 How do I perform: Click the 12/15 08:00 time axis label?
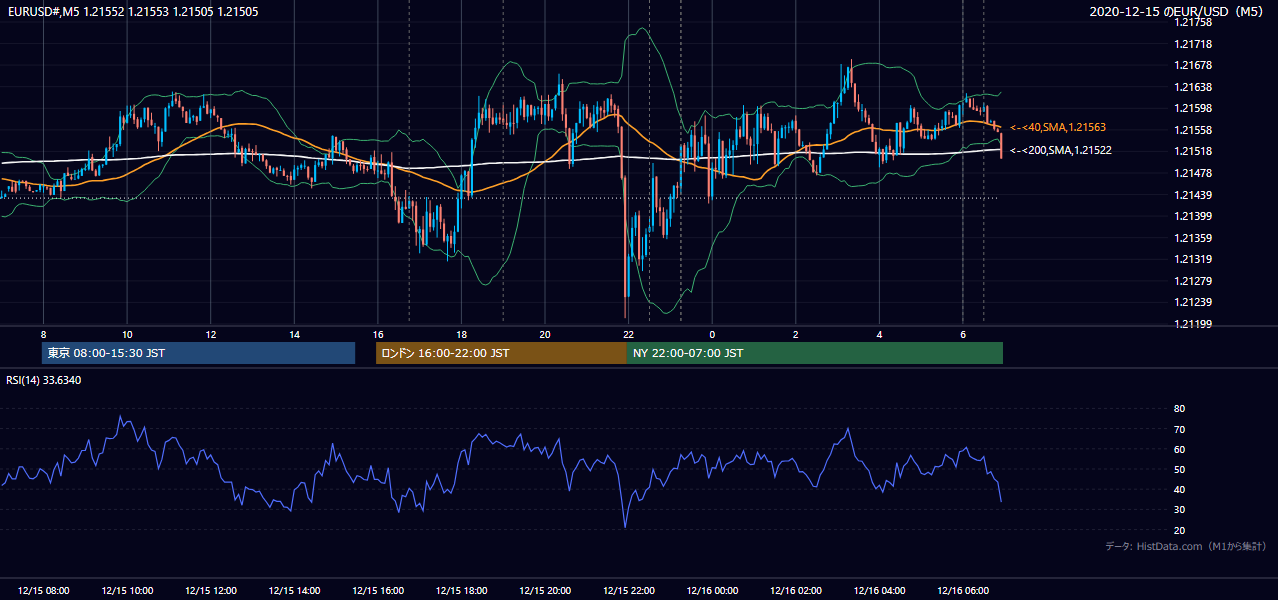(x=43, y=591)
